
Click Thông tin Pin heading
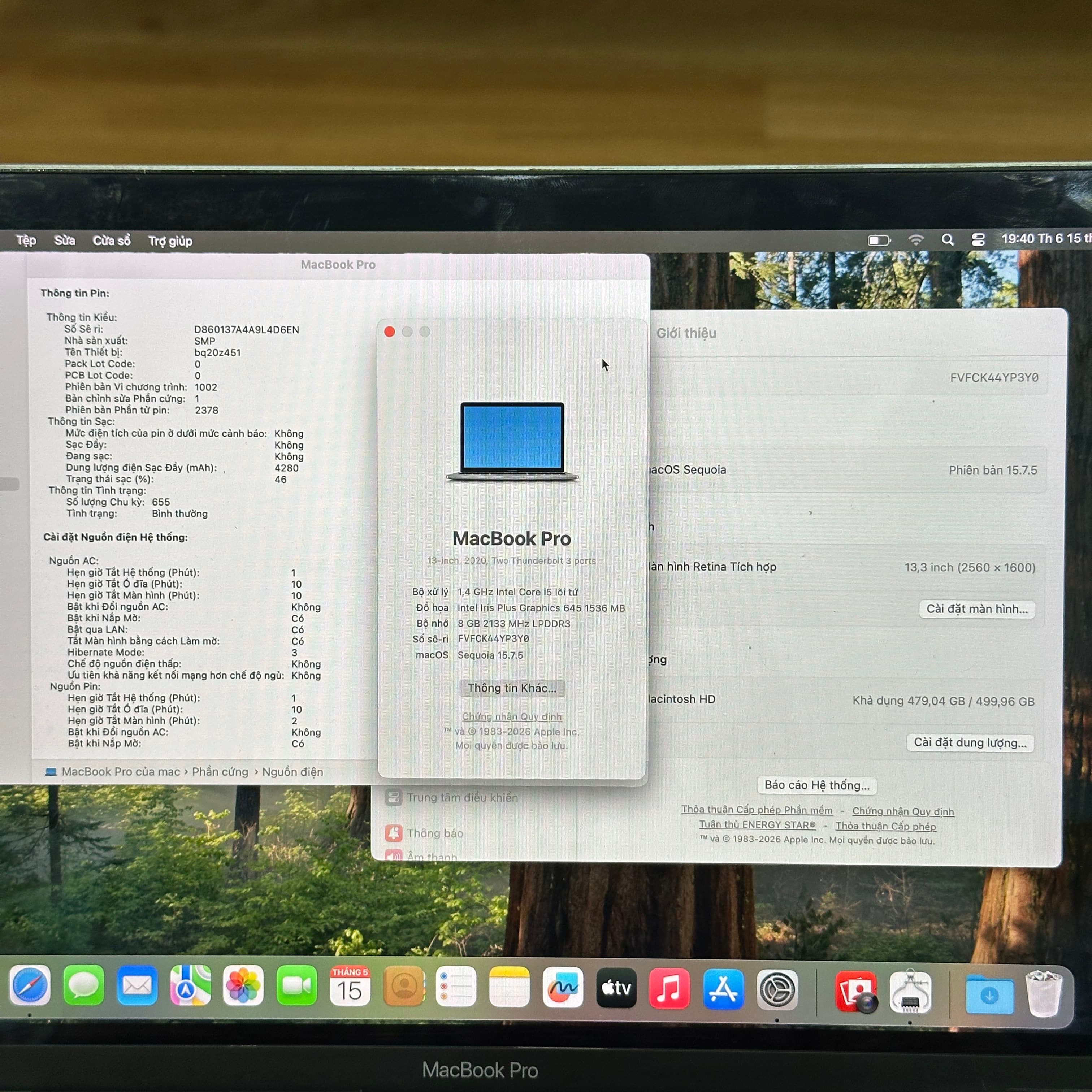75,293
